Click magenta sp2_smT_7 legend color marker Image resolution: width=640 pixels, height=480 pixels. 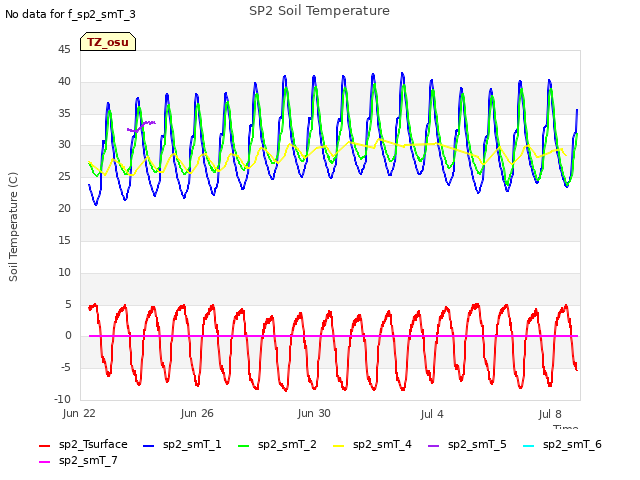point(44,462)
